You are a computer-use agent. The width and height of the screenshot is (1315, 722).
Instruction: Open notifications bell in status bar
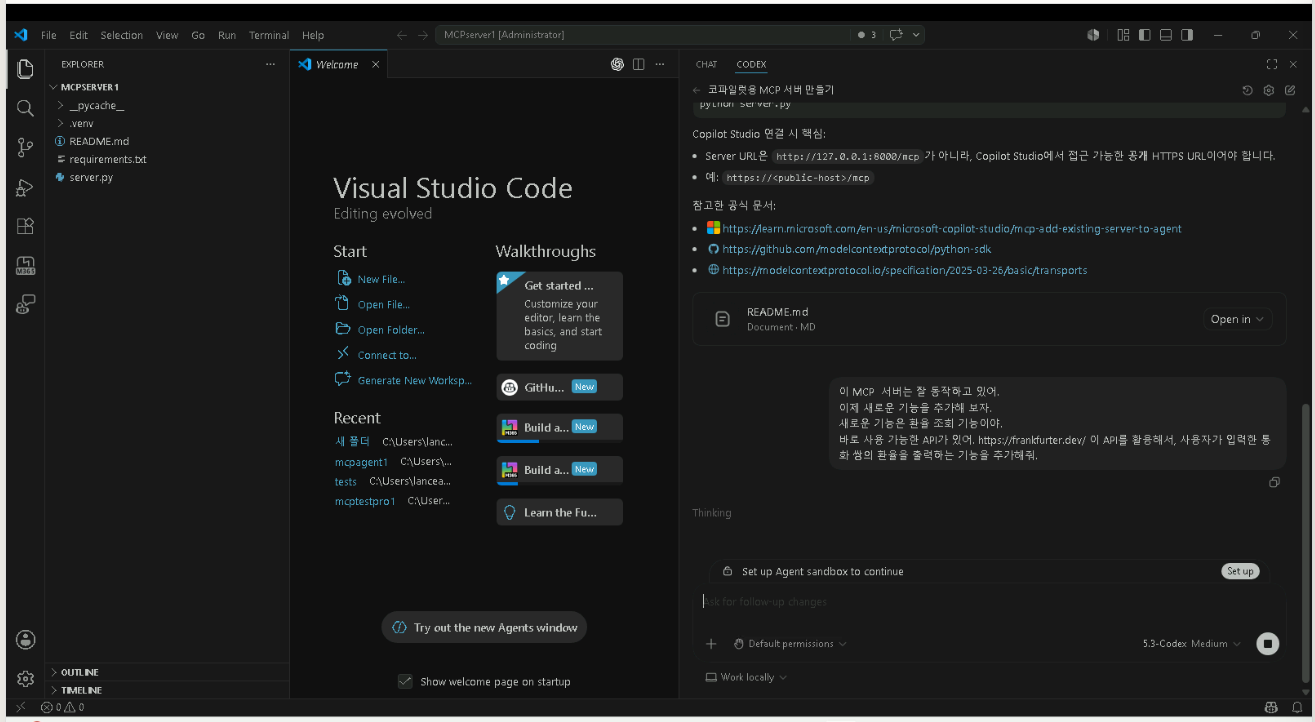1297,707
